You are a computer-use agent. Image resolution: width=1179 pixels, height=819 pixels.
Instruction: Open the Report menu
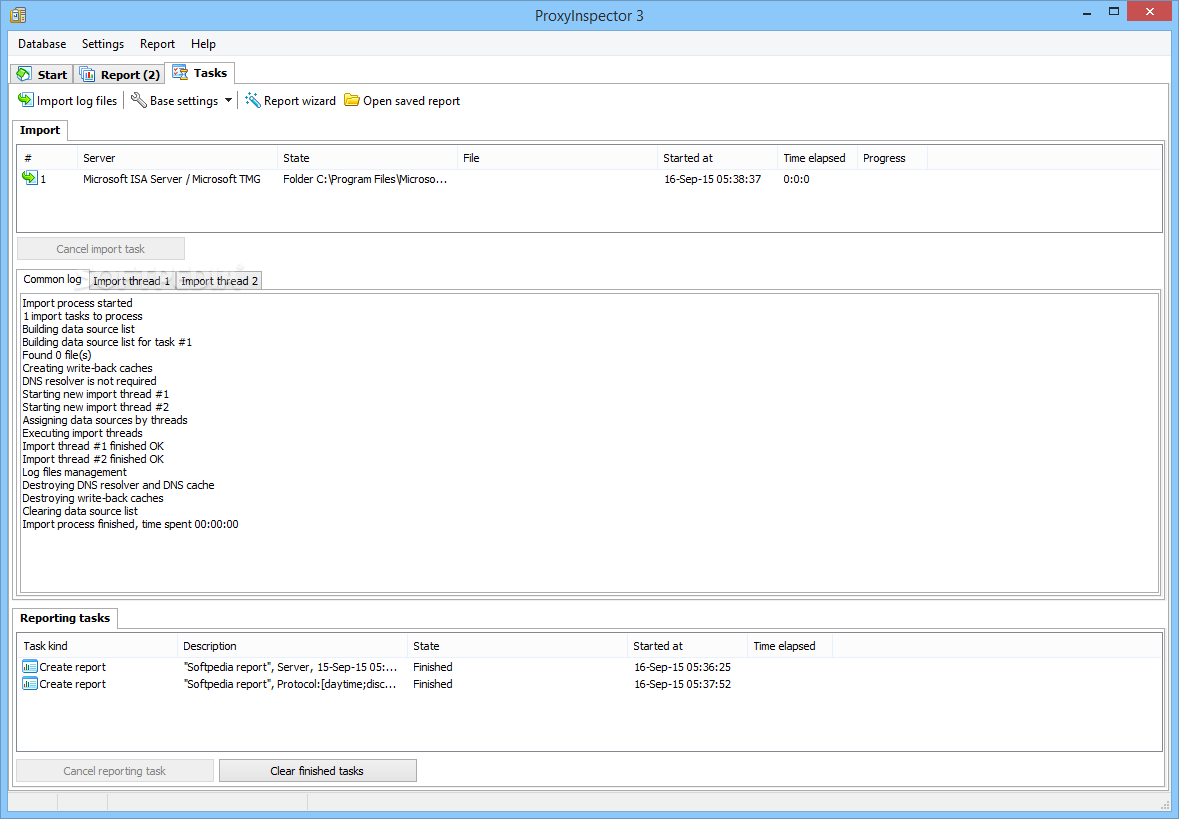click(157, 44)
